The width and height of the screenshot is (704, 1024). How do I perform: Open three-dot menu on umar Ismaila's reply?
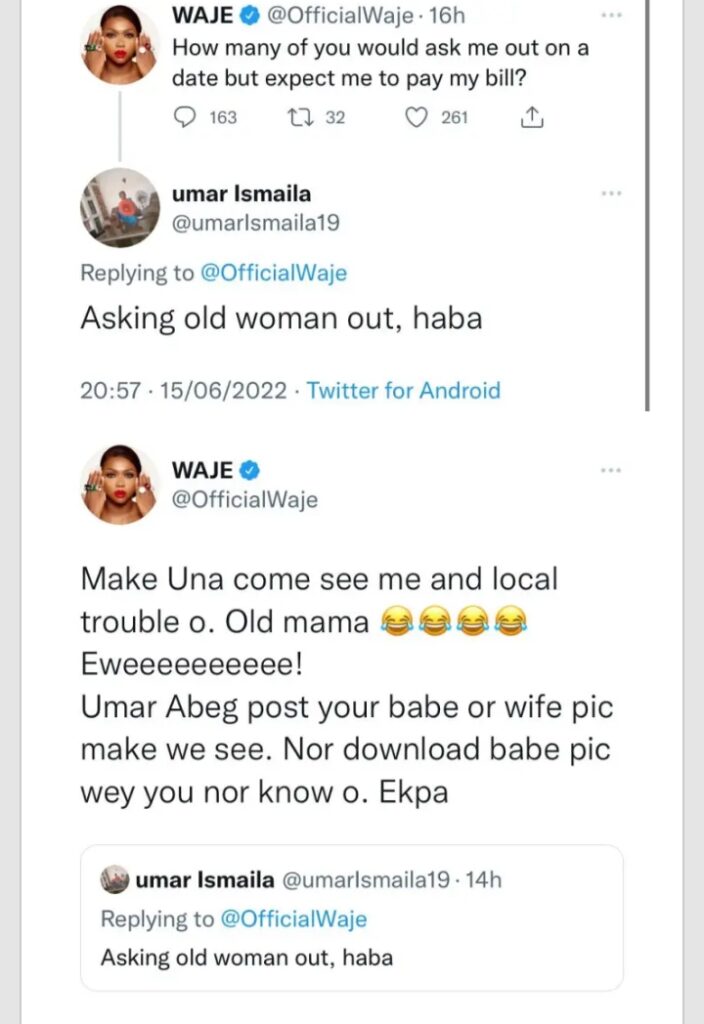pos(611,193)
